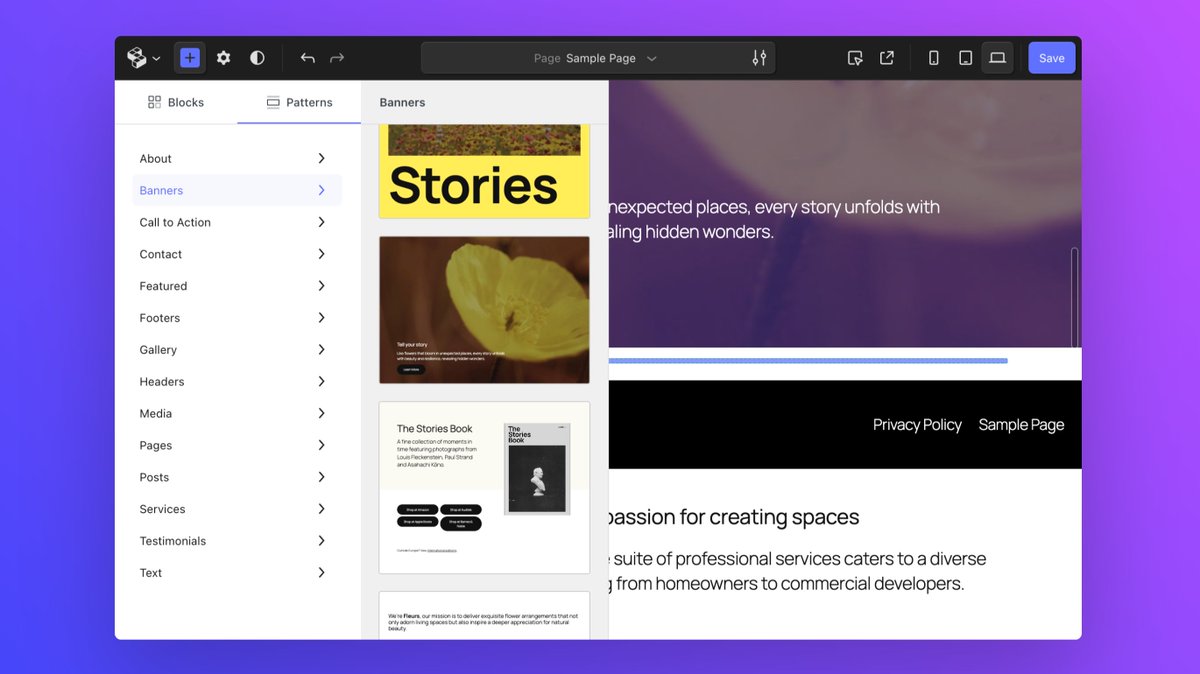Redo the last change
The width and height of the screenshot is (1200, 674).
coord(337,57)
